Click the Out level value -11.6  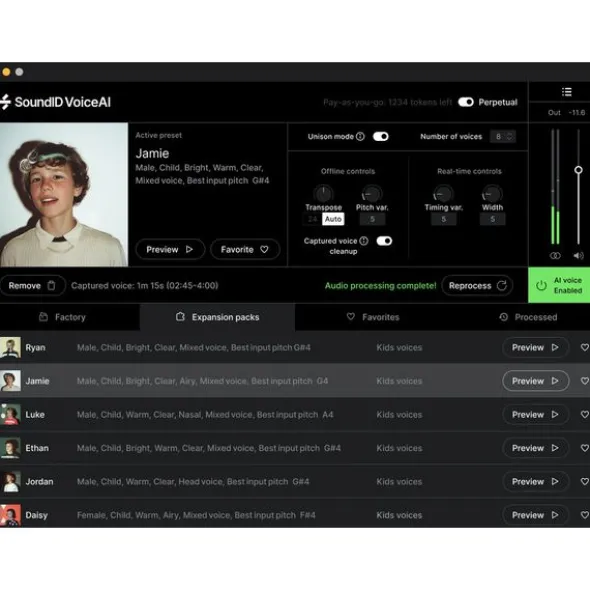(x=577, y=112)
